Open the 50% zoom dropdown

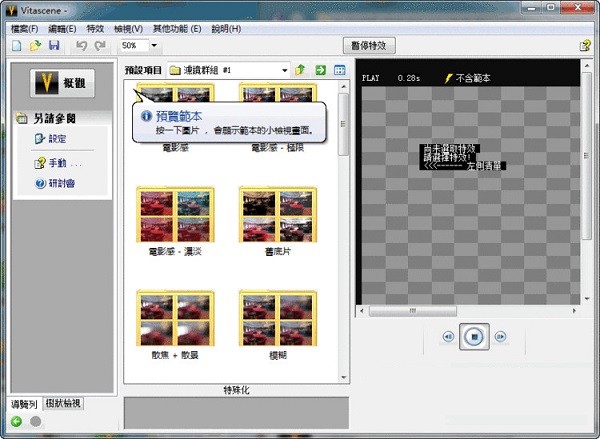pyautogui.click(x=154, y=46)
